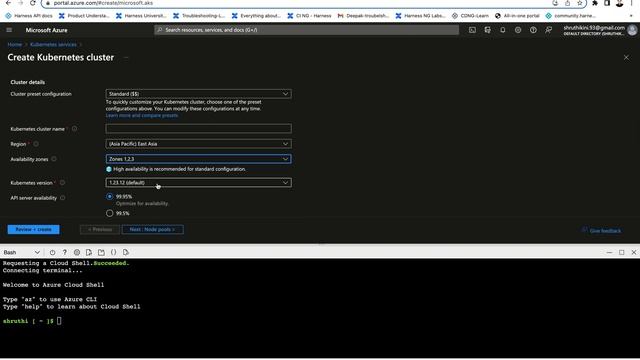Screen dimensions: 640x360
Task: Open the Azure notifications bell
Action: click(502, 30)
